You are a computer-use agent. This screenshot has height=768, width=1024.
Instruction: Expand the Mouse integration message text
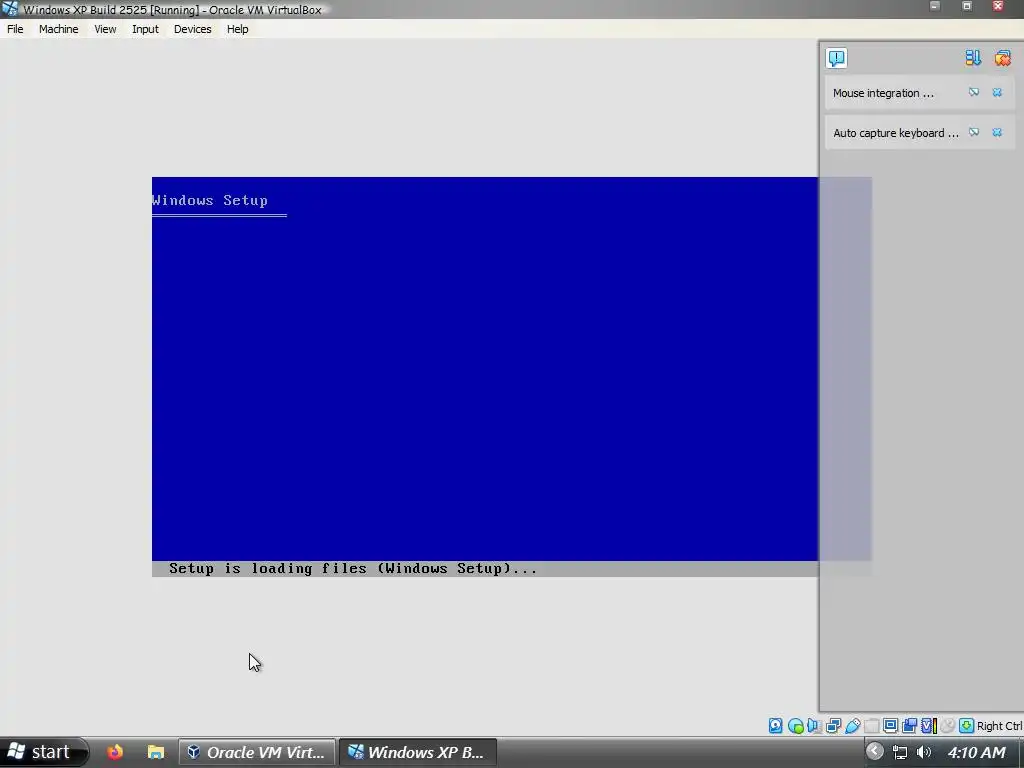[883, 93]
